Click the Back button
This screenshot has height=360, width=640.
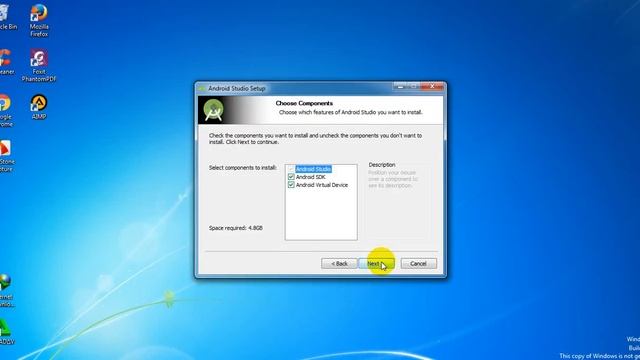click(339, 264)
